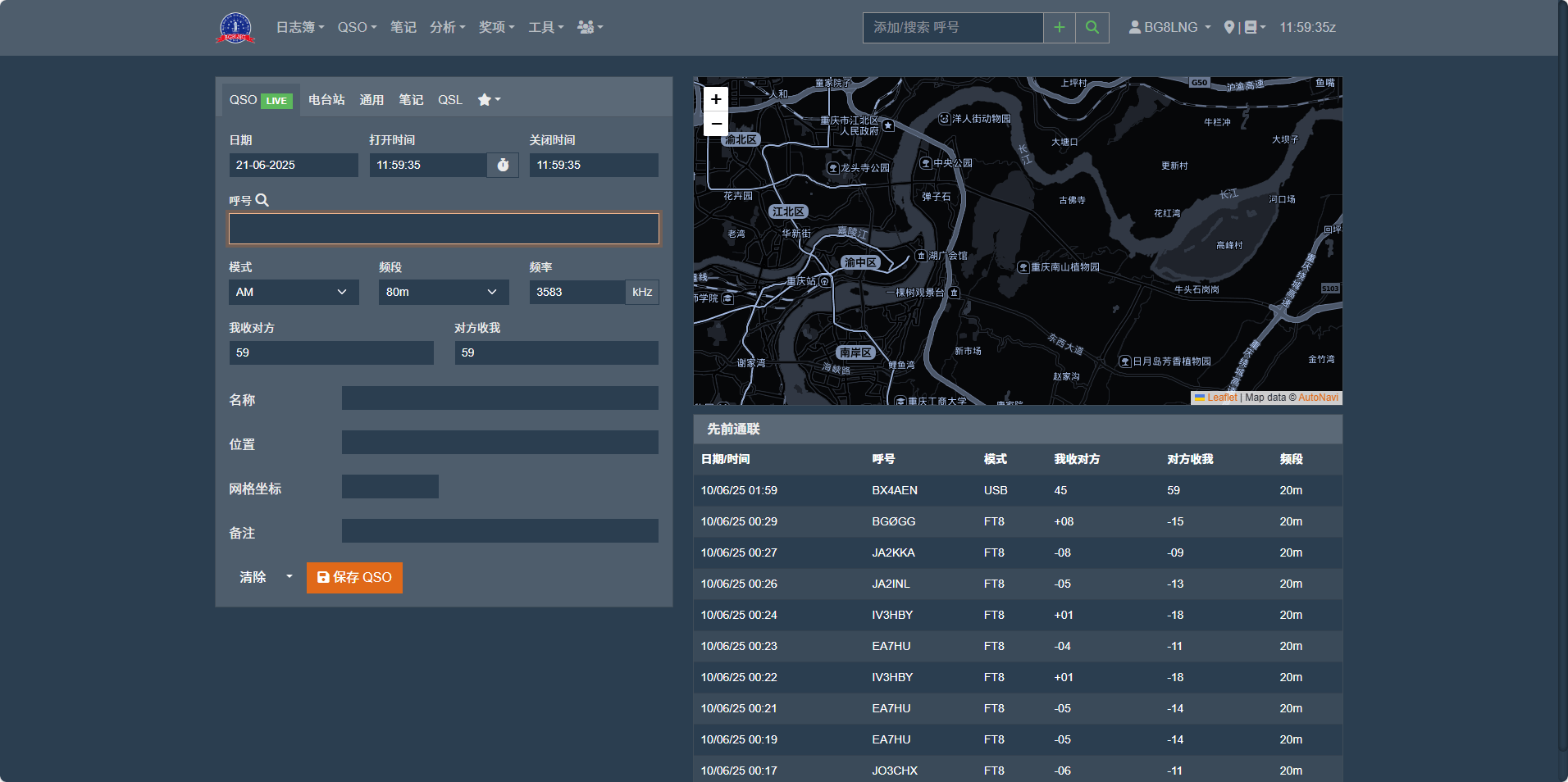Zoom out the map with minus button

pyautogui.click(x=716, y=123)
